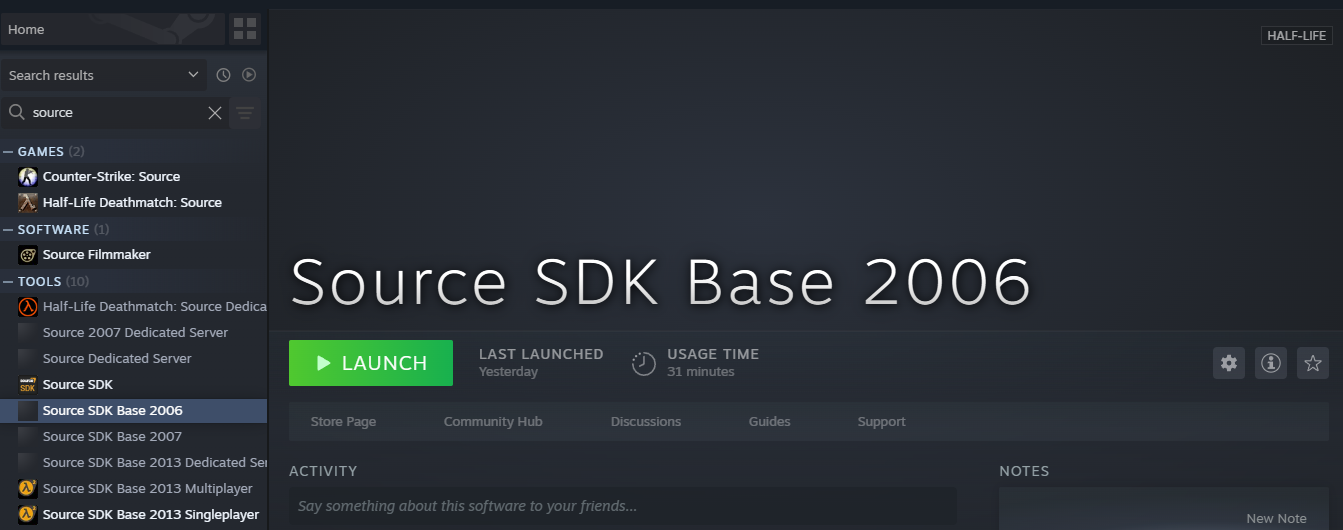Click the source search text field
This screenshot has height=530, width=1343.
pos(115,113)
